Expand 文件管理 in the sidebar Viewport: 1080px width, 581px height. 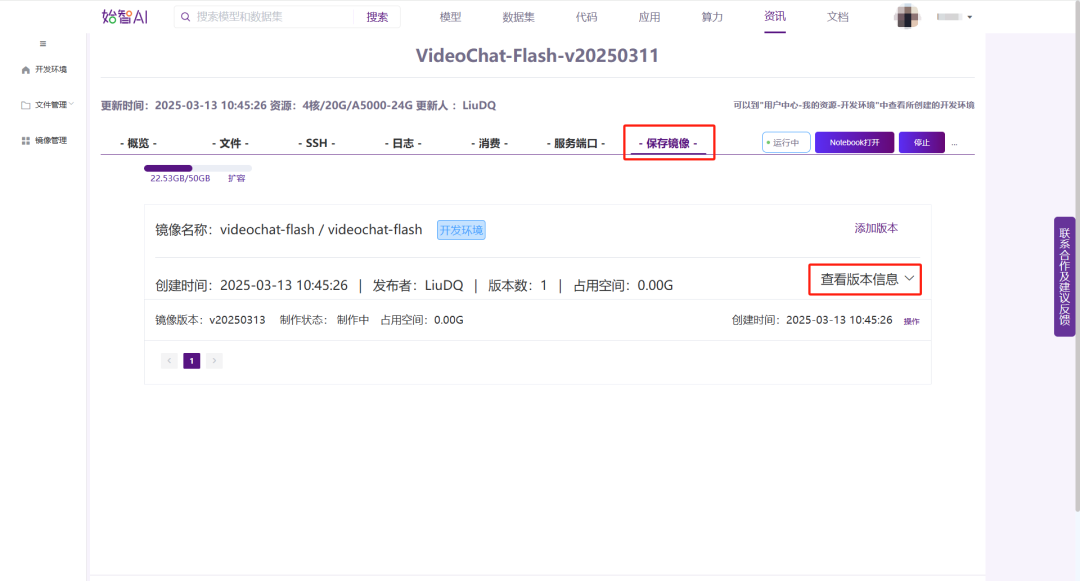(x=47, y=105)
